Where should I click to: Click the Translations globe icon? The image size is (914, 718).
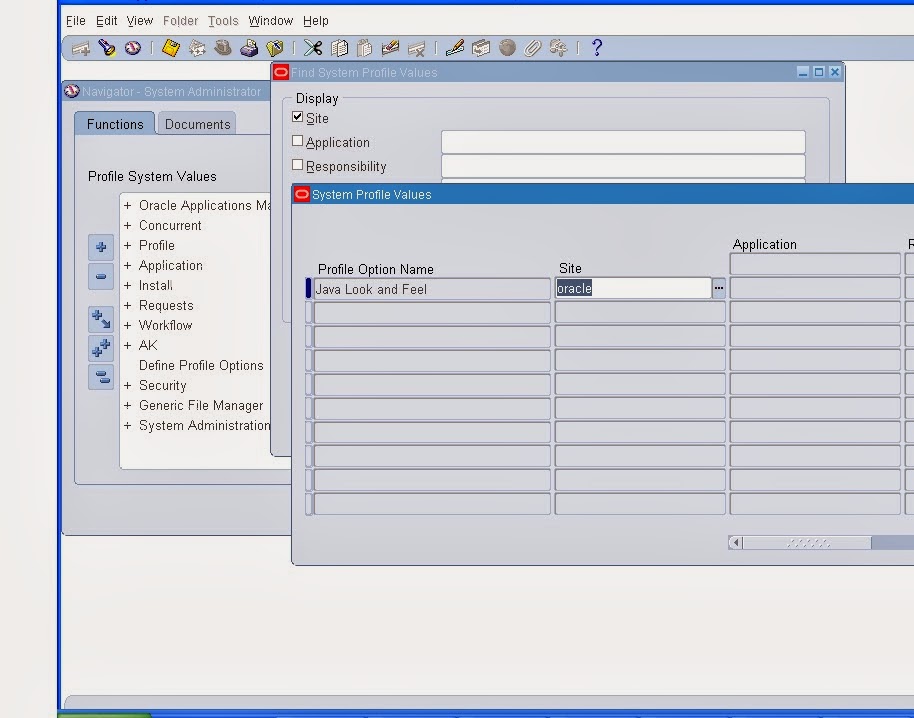tap(507, 48)
